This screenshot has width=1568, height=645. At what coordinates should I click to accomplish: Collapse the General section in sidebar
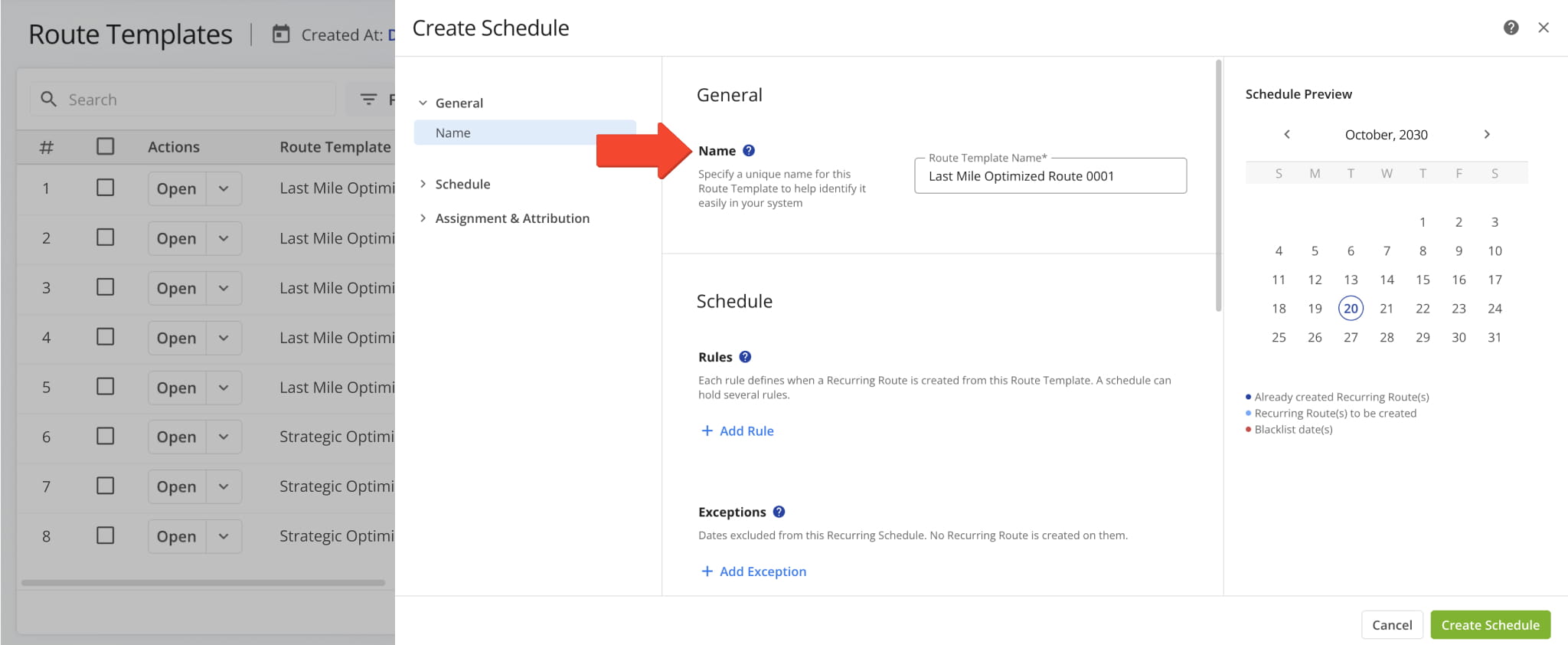pos(423,103)
